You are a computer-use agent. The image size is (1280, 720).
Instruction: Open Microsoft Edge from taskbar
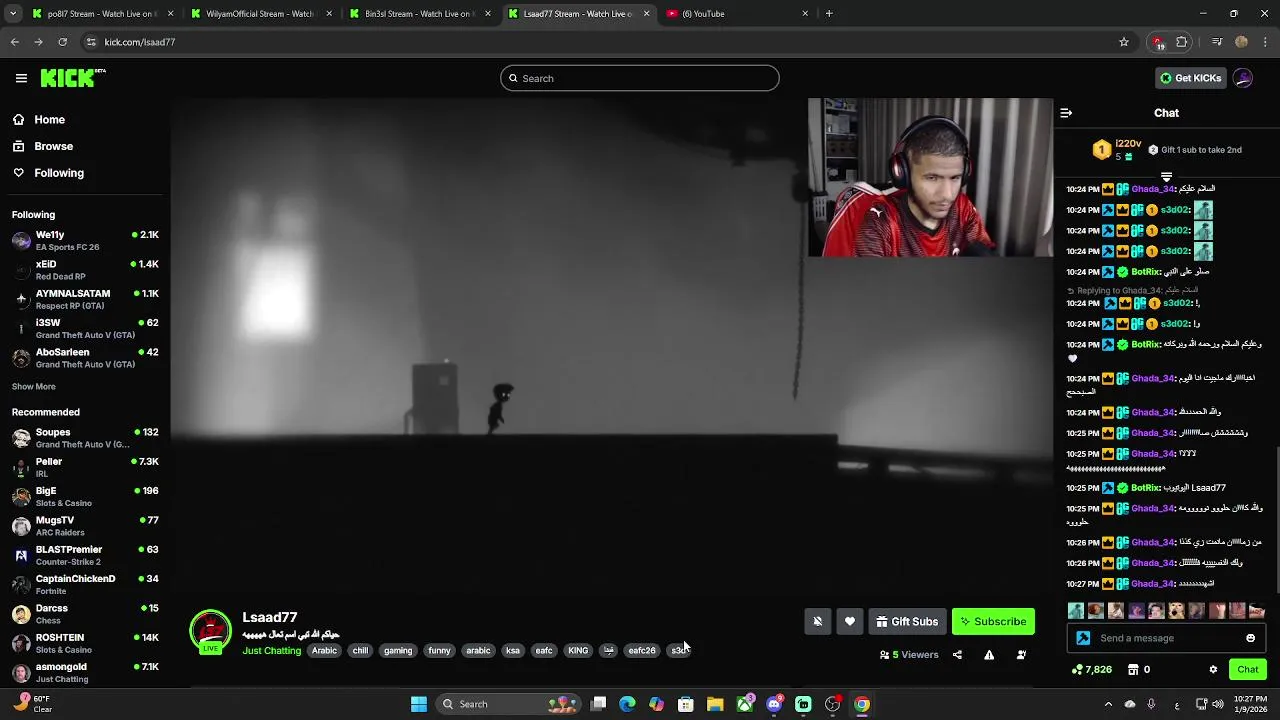click(x=627, y=704)
